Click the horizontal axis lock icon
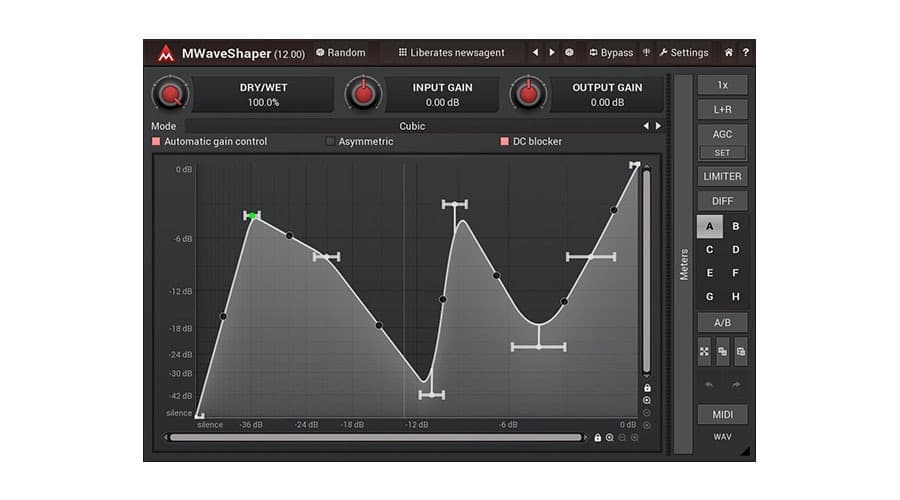 pyautogui.click(x=598, y=437)
